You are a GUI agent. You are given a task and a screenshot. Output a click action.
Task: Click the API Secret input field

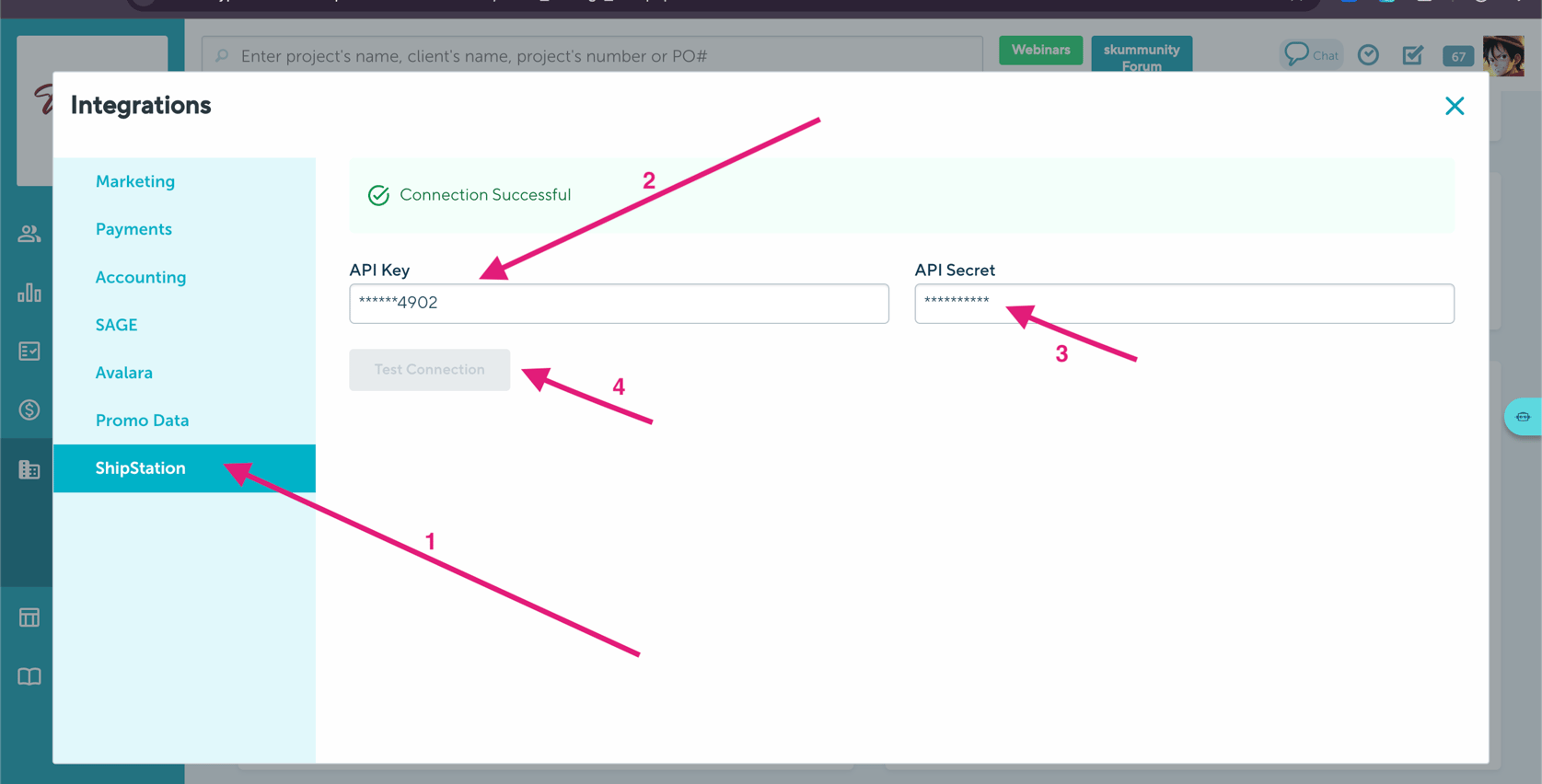(x=1184, y=304)
